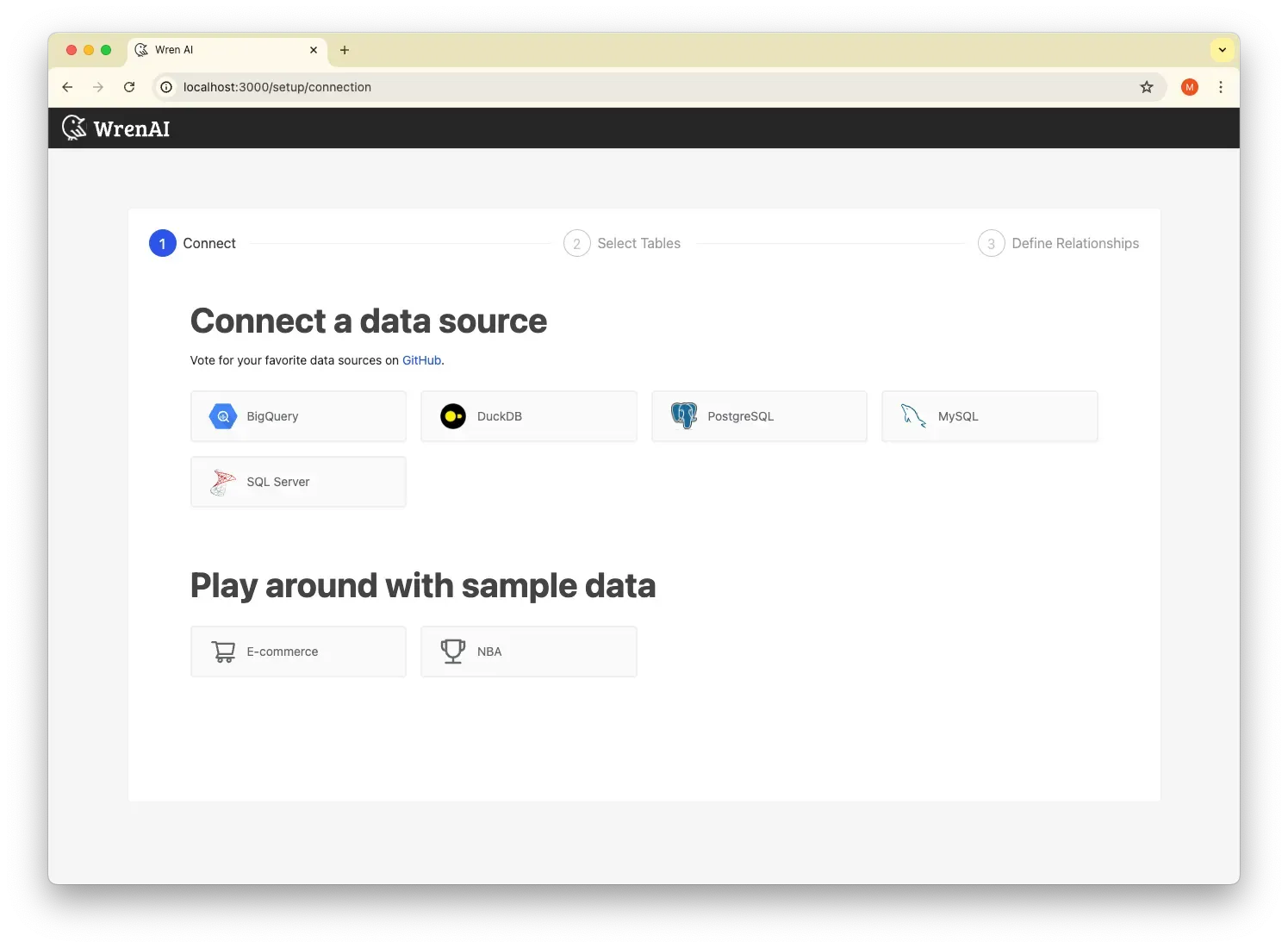Pick the MySQL dolphin icon
Screen dimensions: 1288x948
click(913, 416)
